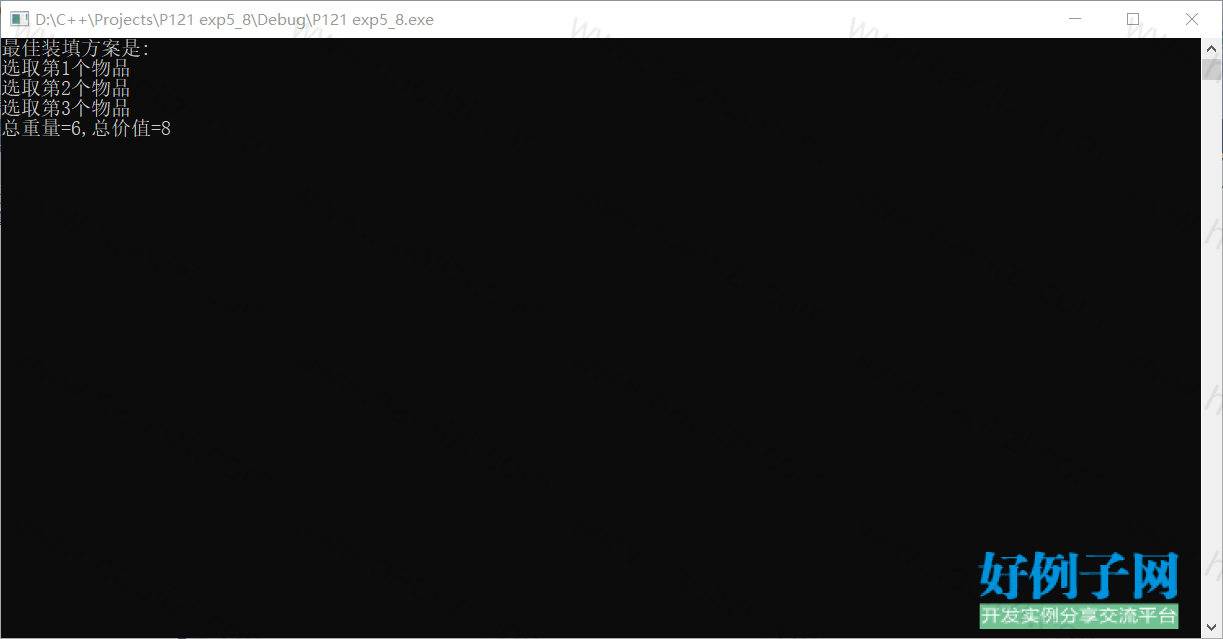Click the vertical scrollbar thumb
Viewport: 1223px width, 639px height.
[x=1211, y=69]
